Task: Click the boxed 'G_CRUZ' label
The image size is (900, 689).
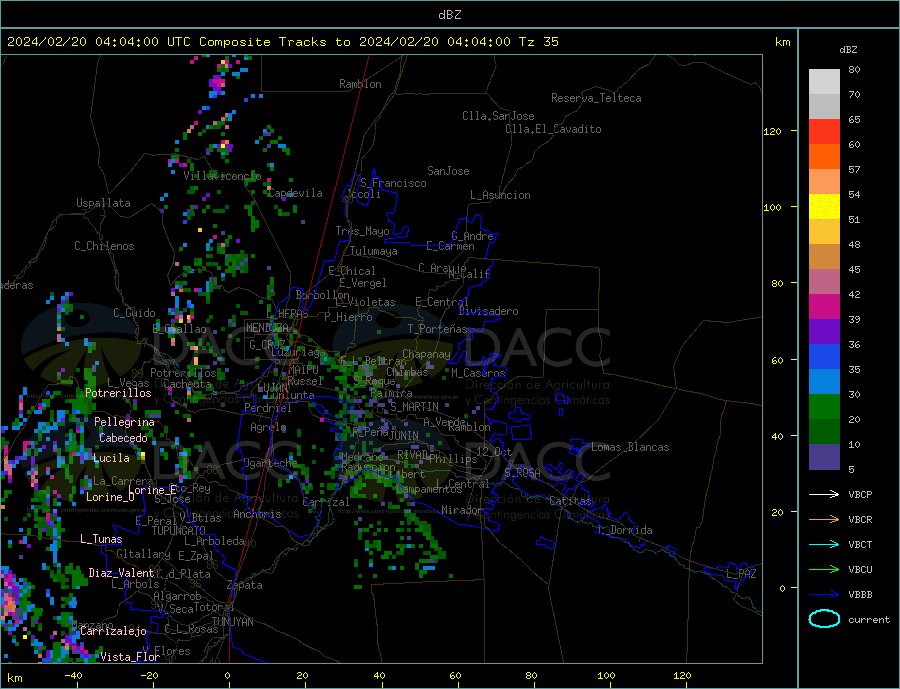Action: (x=267, y=345)
